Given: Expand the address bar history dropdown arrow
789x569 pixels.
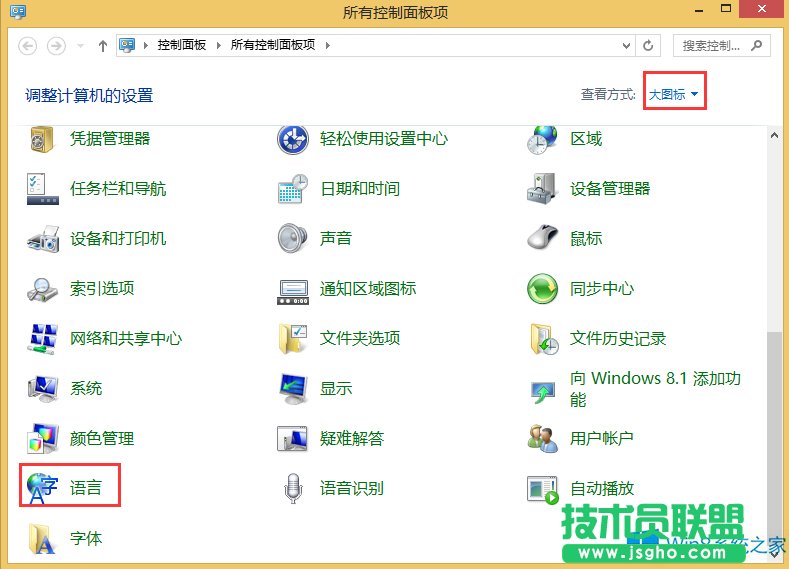Looking at the screenshot, I should point(626,46).
